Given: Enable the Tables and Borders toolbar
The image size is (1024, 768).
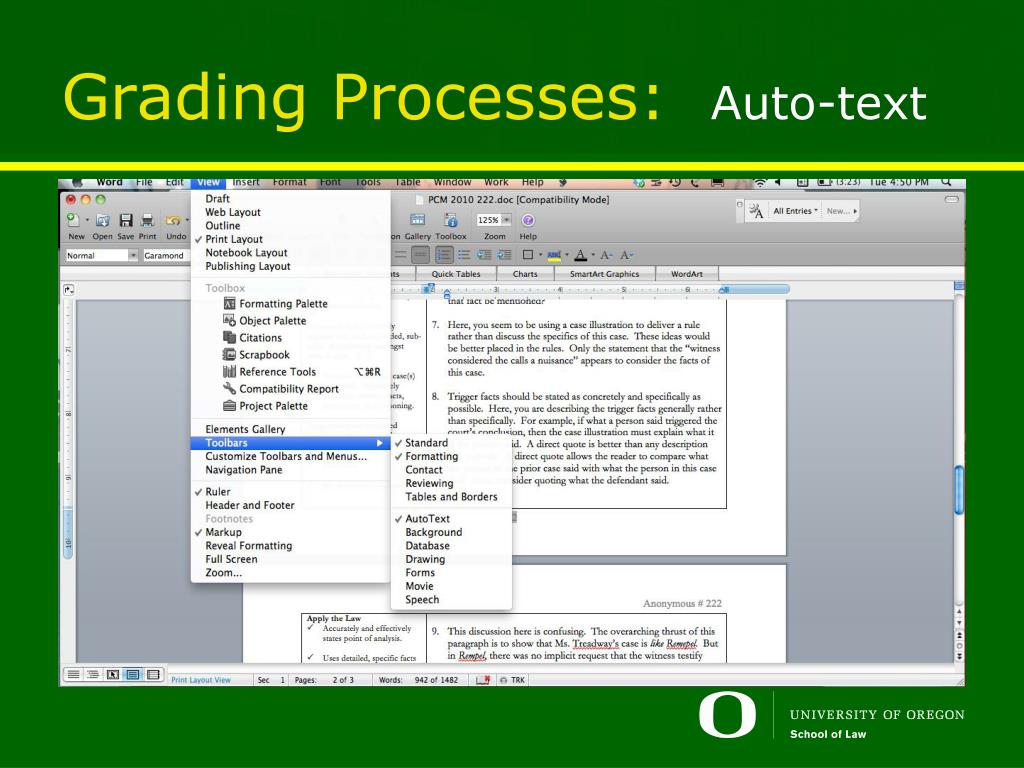Looking at the screenshot, I should [451, 496].
